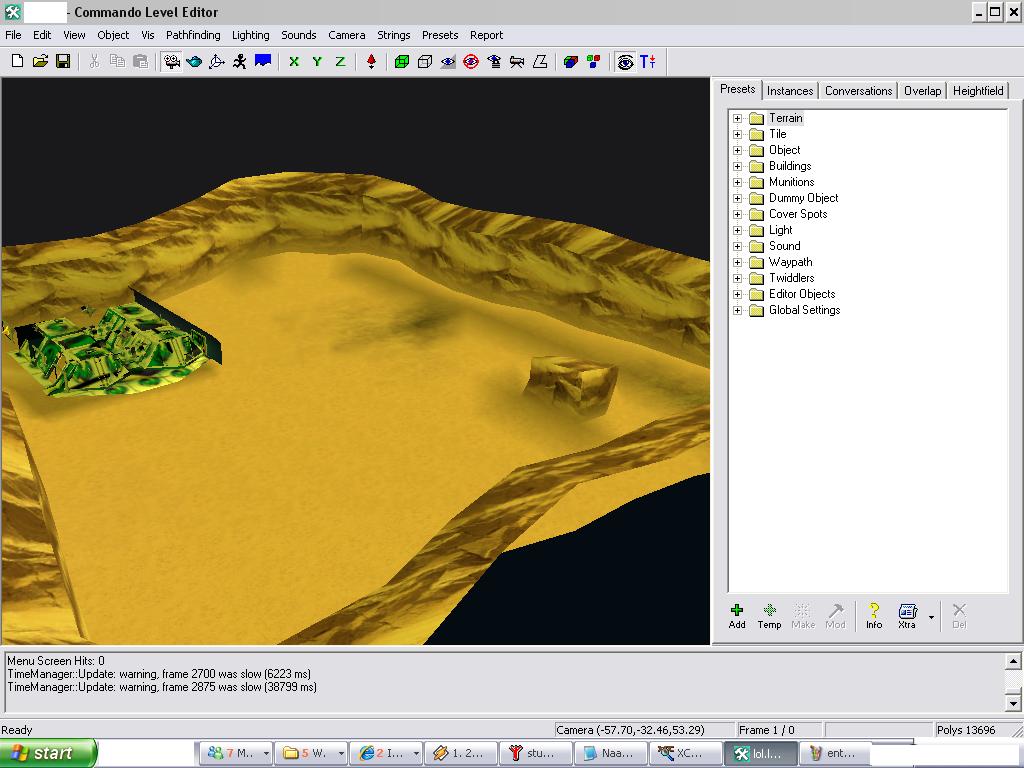1024x768 pixels.
Task: Click the Add preset button
Action: (737, 616)
